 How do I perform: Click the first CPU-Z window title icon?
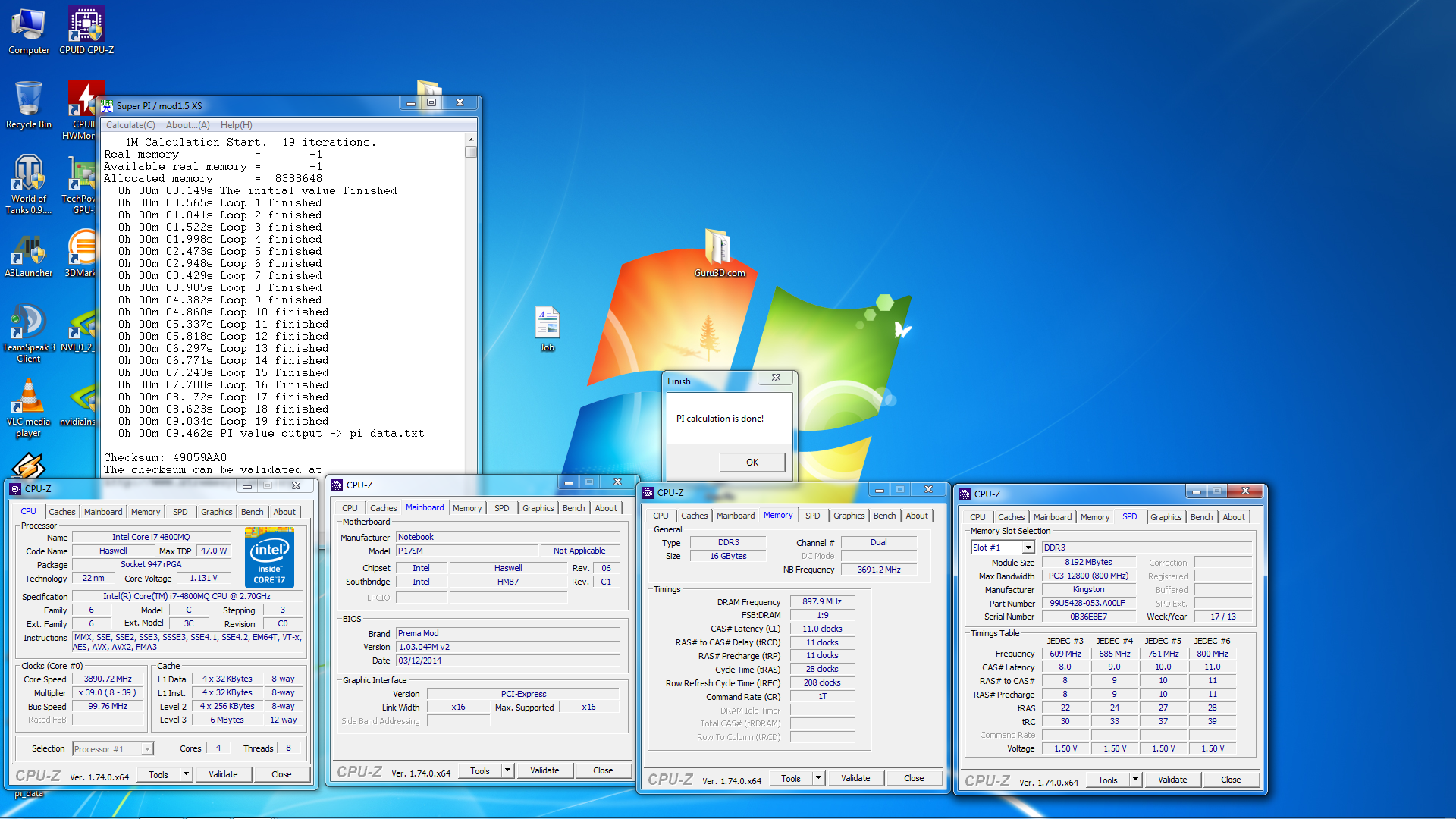(x=15, y=489)
